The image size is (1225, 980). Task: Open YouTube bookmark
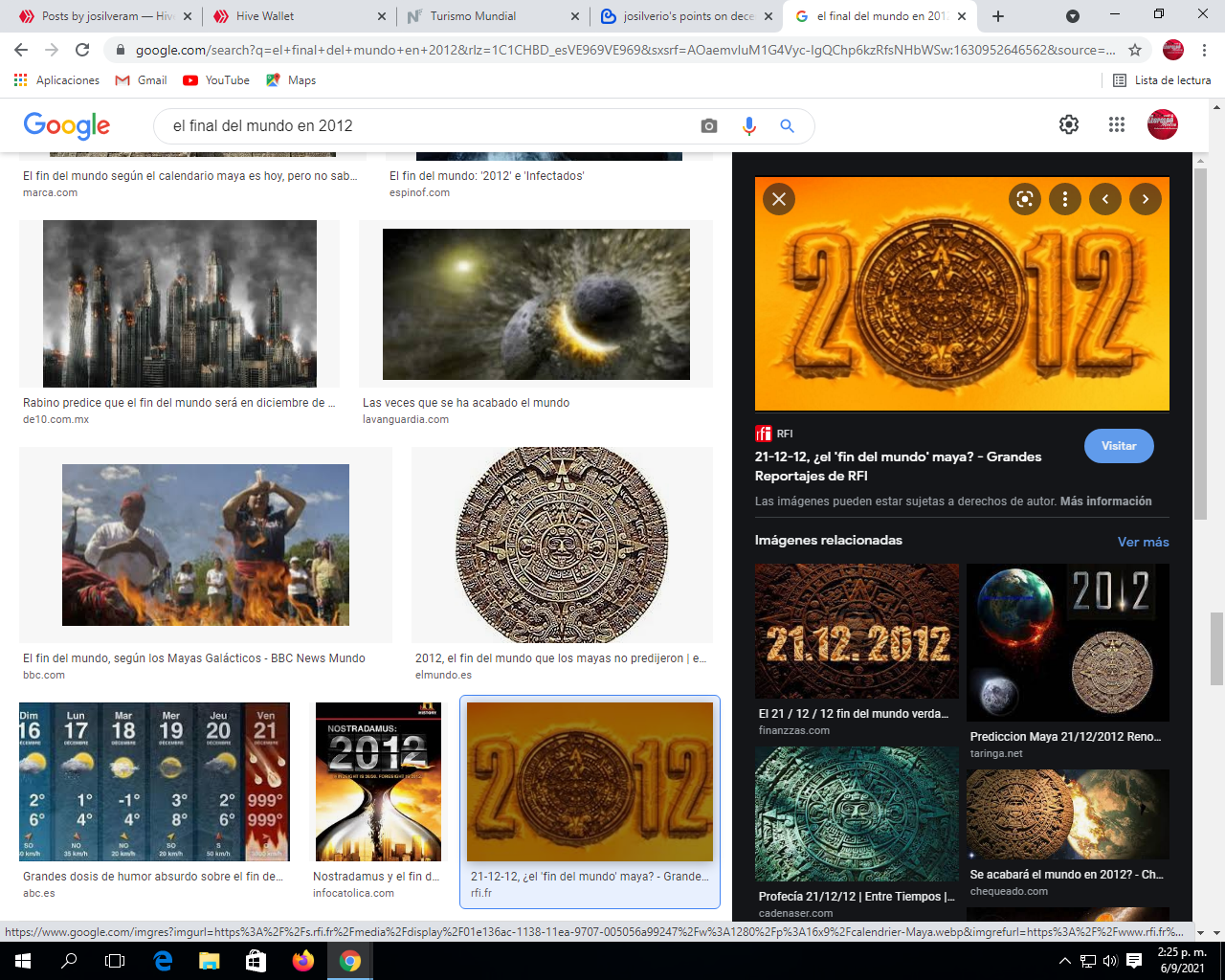[x=216, y=80]
